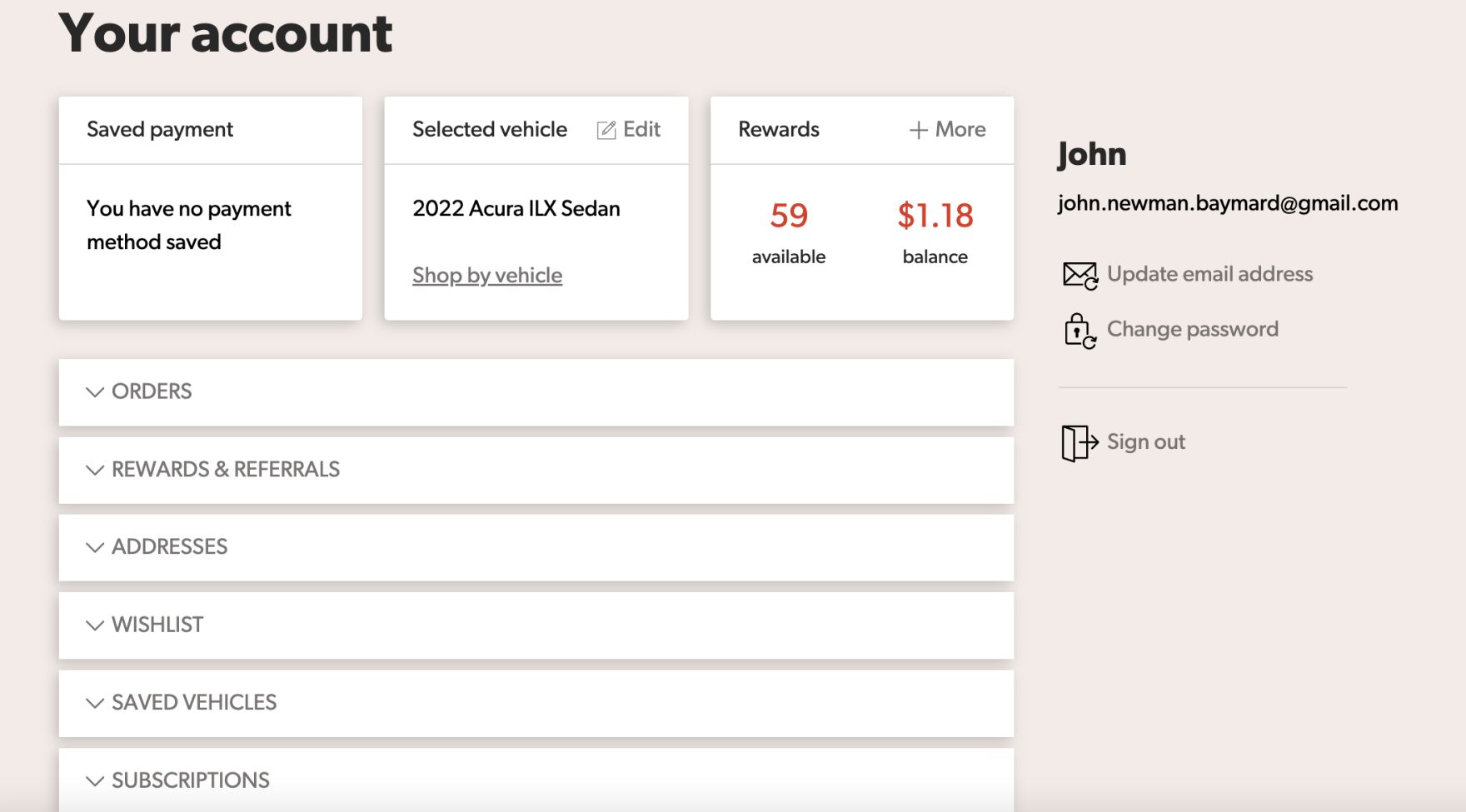
Task: Expand the SUBSCRIPTIONS section
Action: 190,780
